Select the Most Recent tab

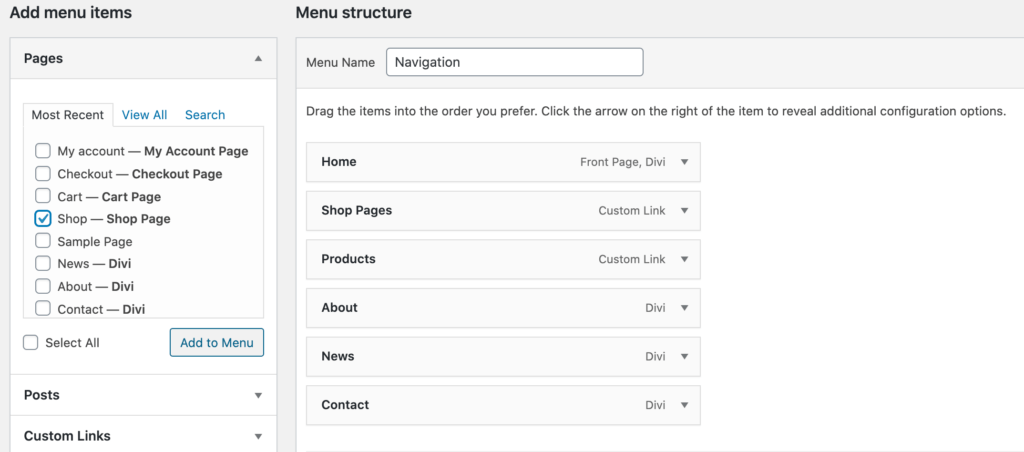pos(68,115)
